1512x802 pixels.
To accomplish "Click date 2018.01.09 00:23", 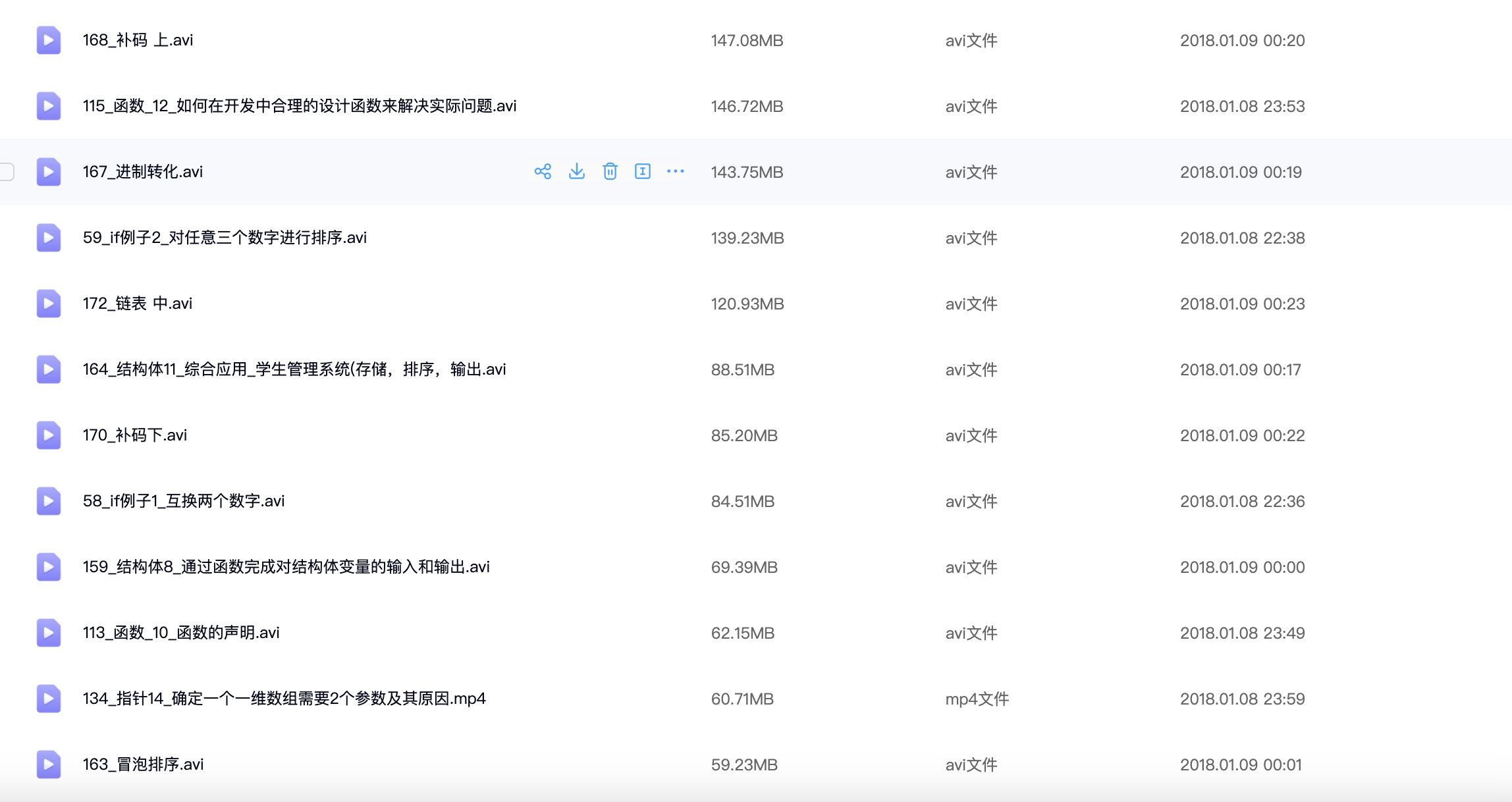I will click(1242, 304).
